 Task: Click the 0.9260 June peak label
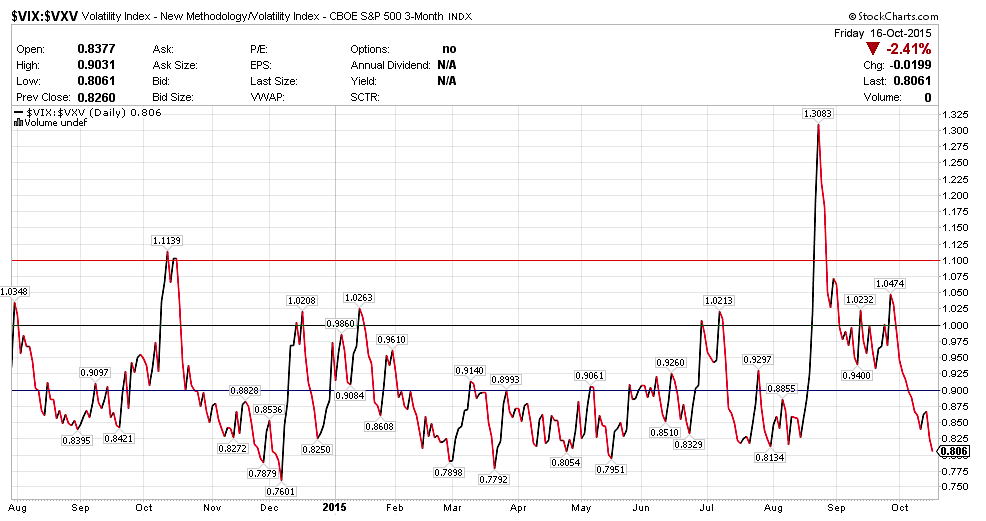[x=670, y=363]
